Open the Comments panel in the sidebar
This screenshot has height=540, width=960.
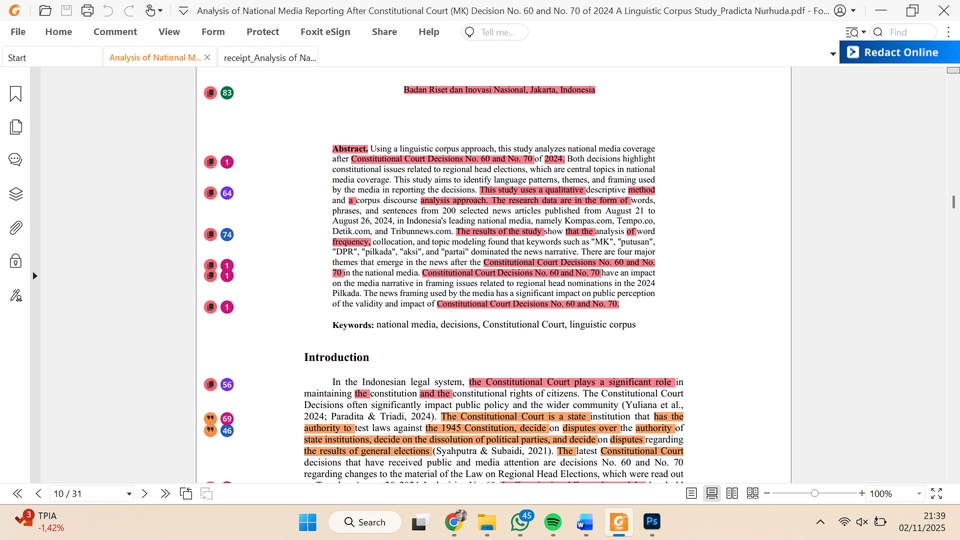click(16, 160)
